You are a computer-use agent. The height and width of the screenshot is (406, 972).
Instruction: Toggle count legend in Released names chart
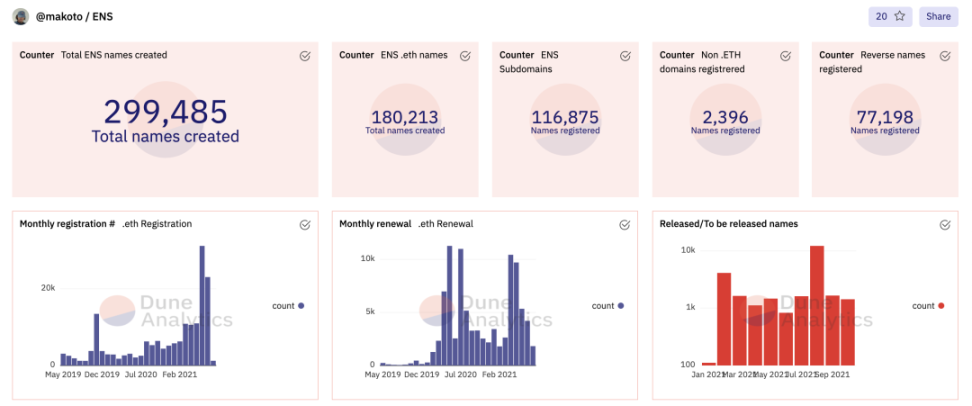pyautogui.click(x=927, y=306)
